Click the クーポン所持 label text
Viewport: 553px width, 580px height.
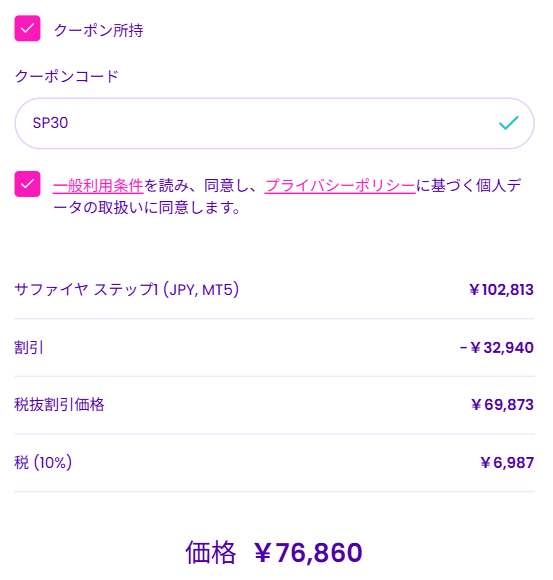pyautogui.click(x=99, y=30)
